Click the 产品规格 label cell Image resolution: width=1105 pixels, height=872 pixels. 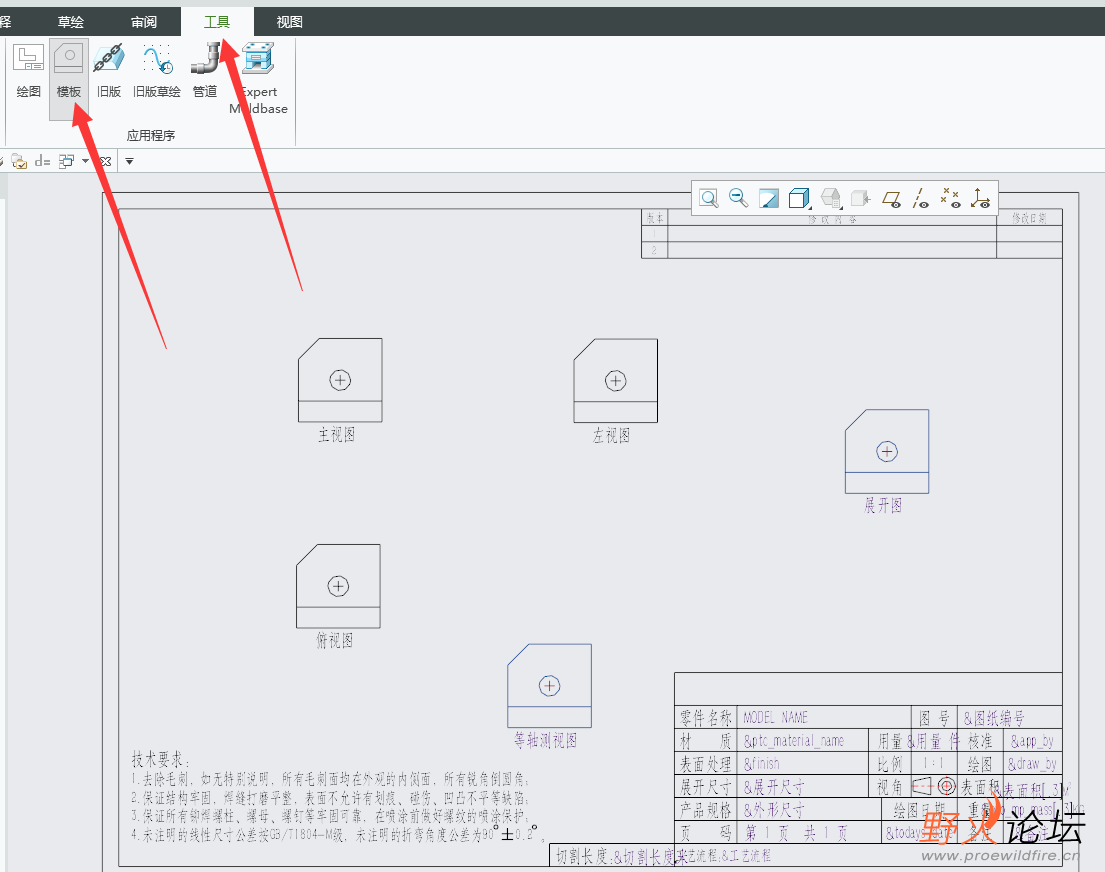705,810
